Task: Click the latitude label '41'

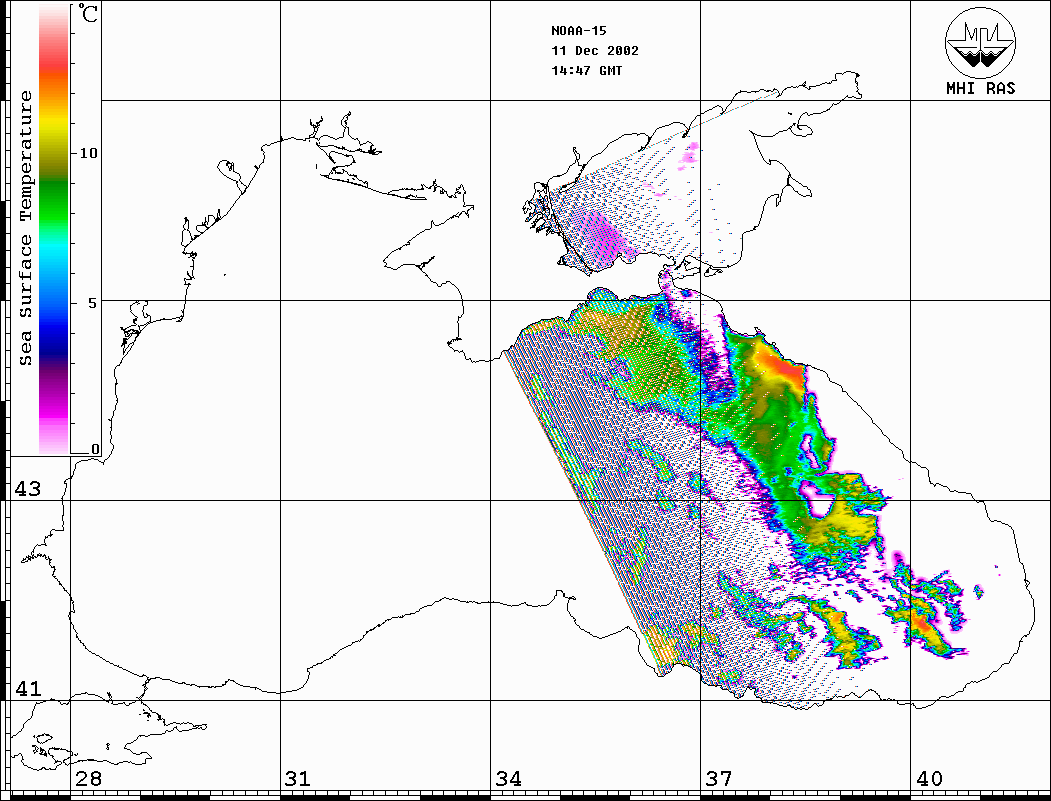Action: (x=27, y=688)
